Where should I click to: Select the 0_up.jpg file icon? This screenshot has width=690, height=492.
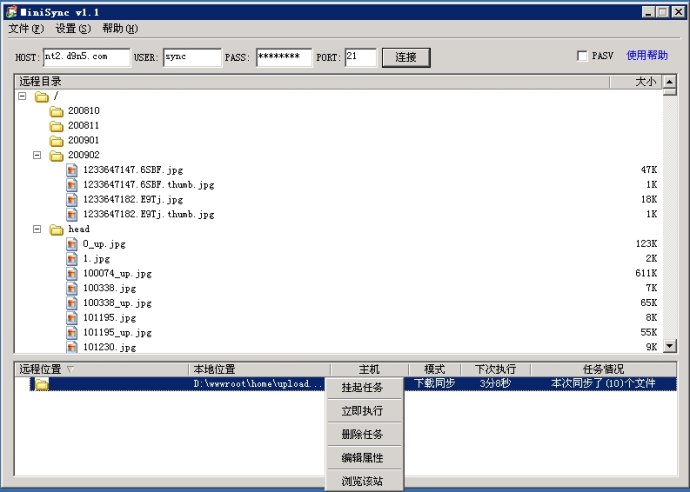[72, 244]
